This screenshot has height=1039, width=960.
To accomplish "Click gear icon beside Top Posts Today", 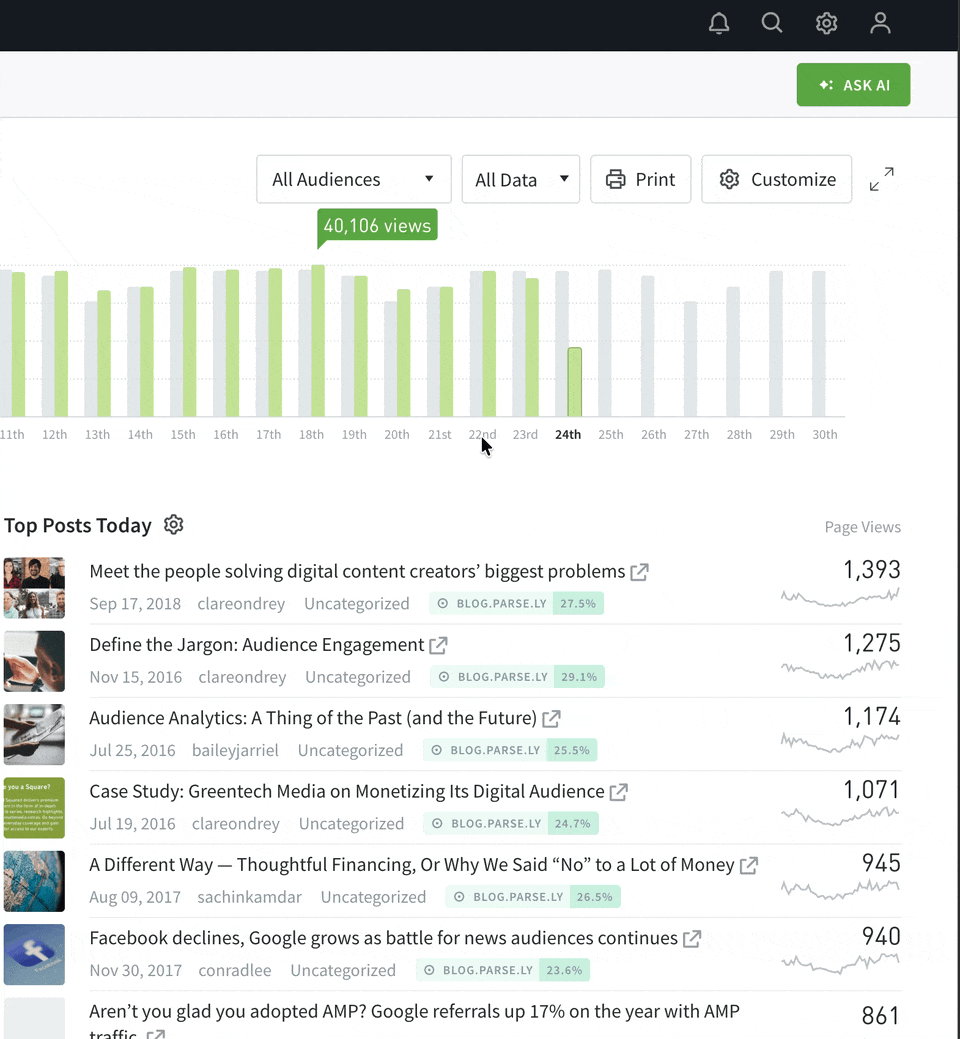I will point(174,525).
